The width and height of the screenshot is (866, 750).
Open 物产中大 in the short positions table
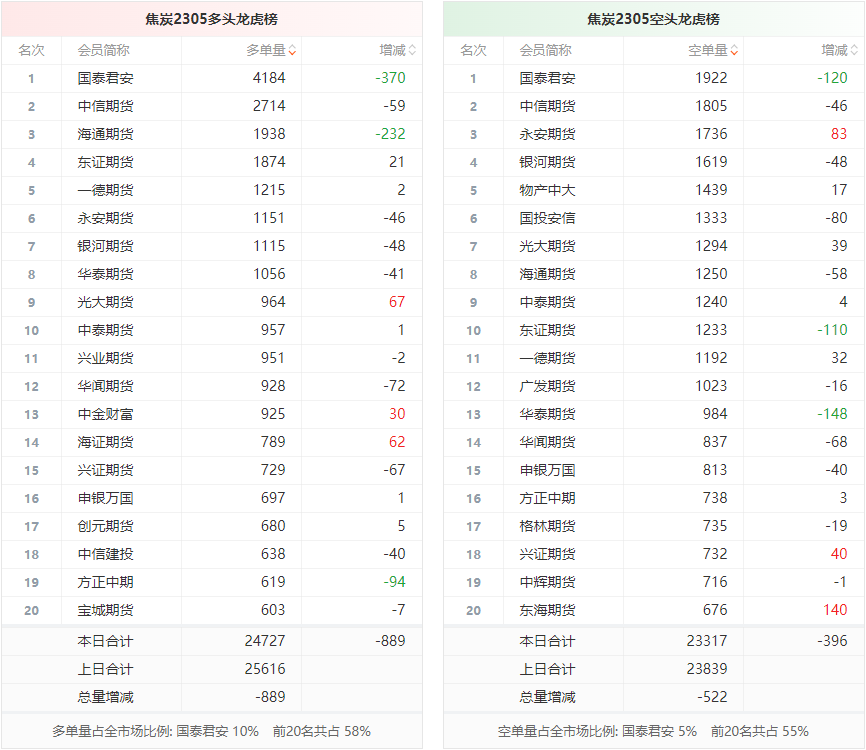point(547,190)
